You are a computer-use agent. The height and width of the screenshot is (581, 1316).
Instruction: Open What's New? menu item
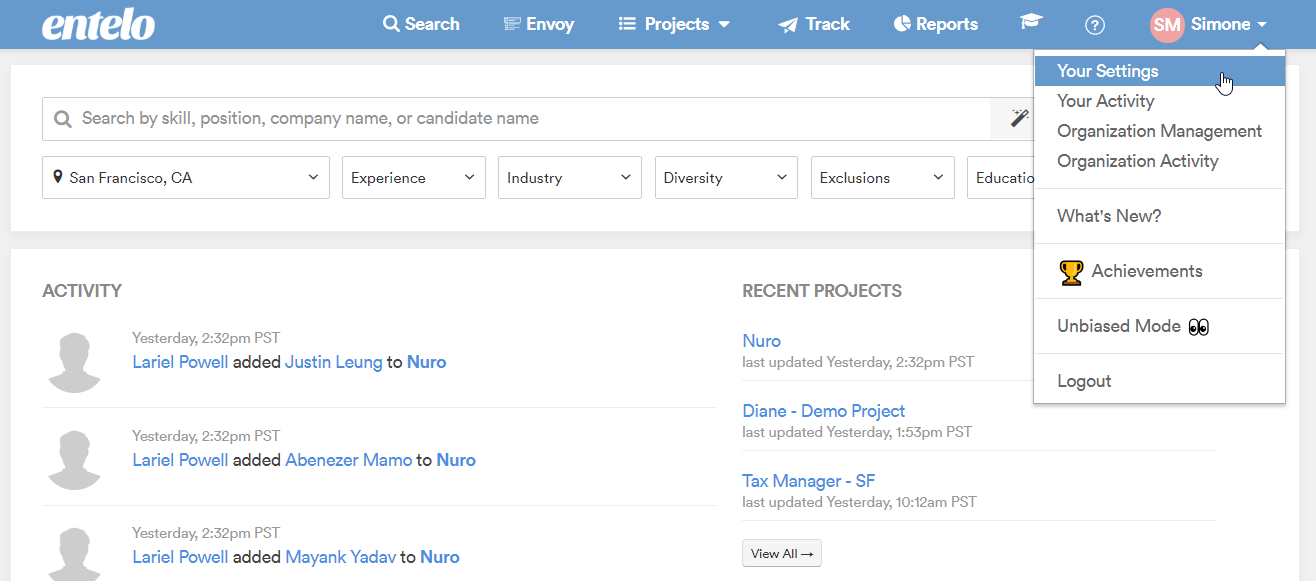(x=1159, y=216)
